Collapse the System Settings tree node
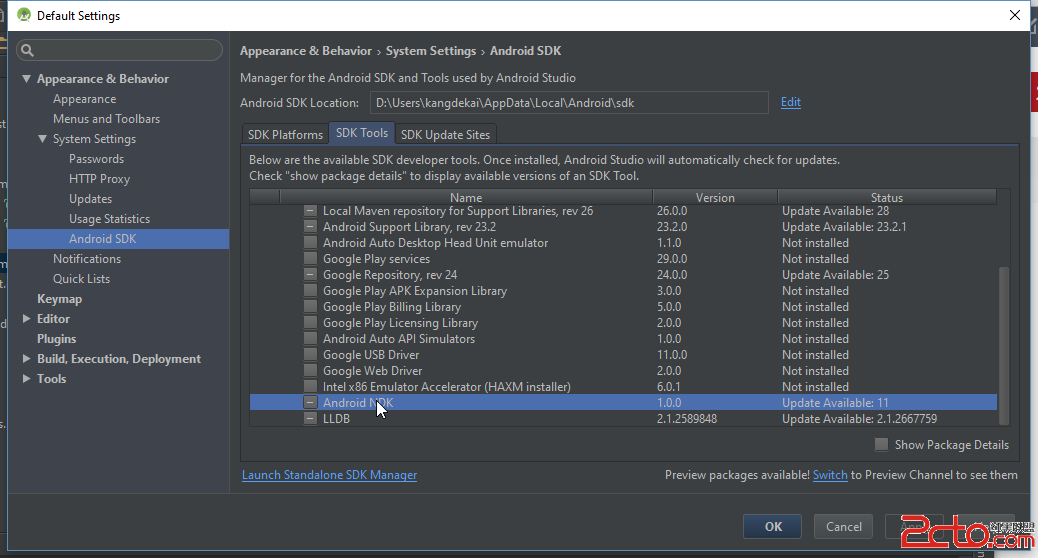Image resolution: width=1038 pixels, height=558 pixels. 43,139
